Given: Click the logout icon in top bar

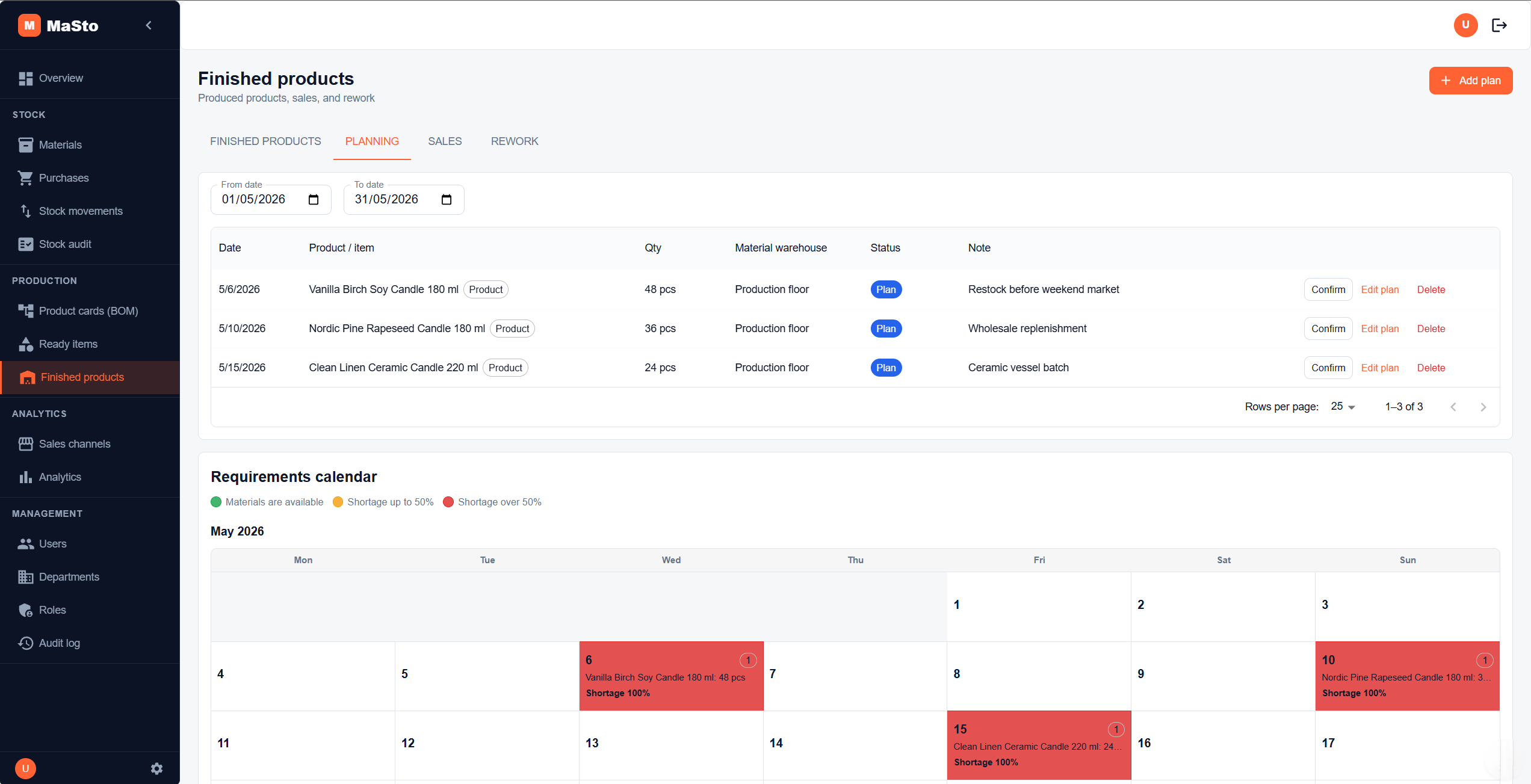Looking at the screenshot, I should click(1499, 25).
